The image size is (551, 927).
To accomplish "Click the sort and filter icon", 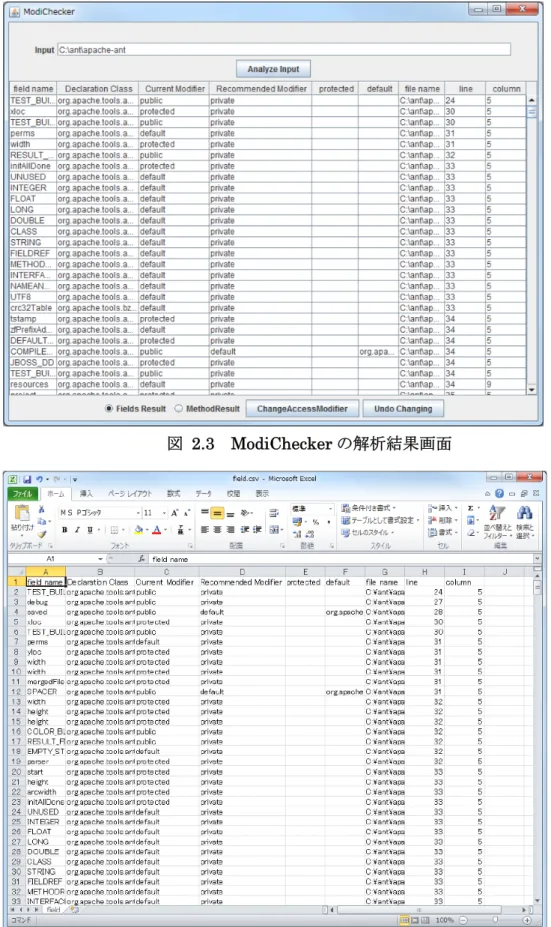I will (497, 514).
